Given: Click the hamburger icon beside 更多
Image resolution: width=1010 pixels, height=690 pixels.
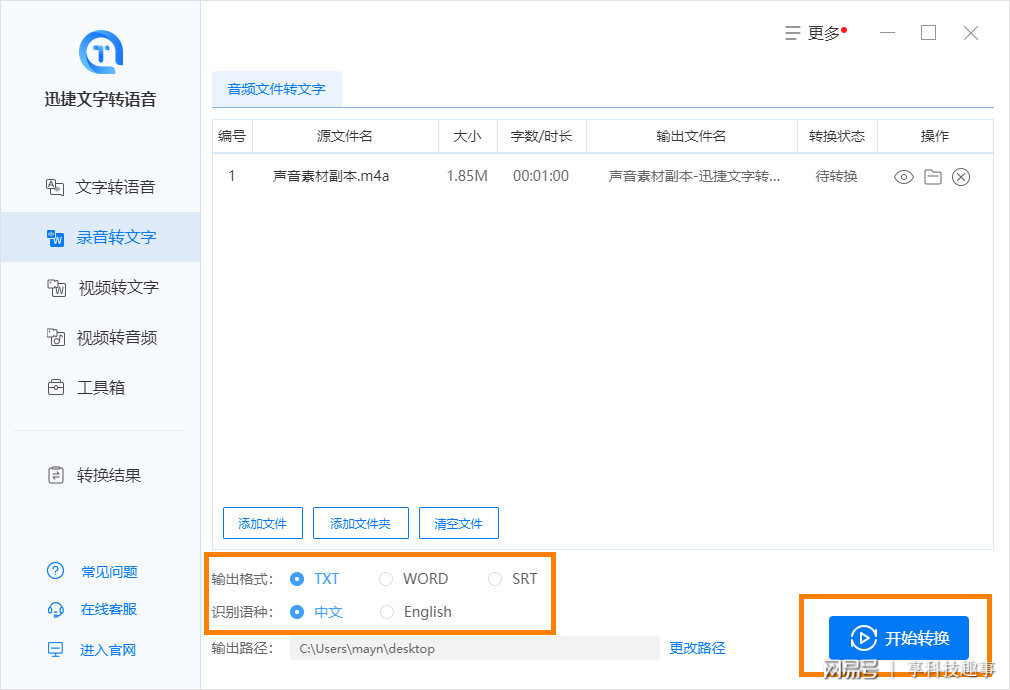Looking at the screenshot, I should click(792, 33).
